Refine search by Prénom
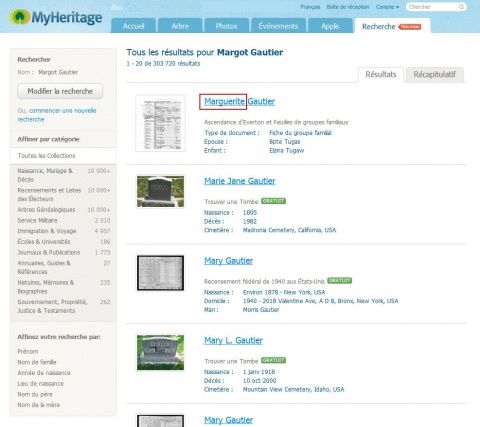Image resolution: width=480 pixels, height=427 pixels. pos(28,351)
